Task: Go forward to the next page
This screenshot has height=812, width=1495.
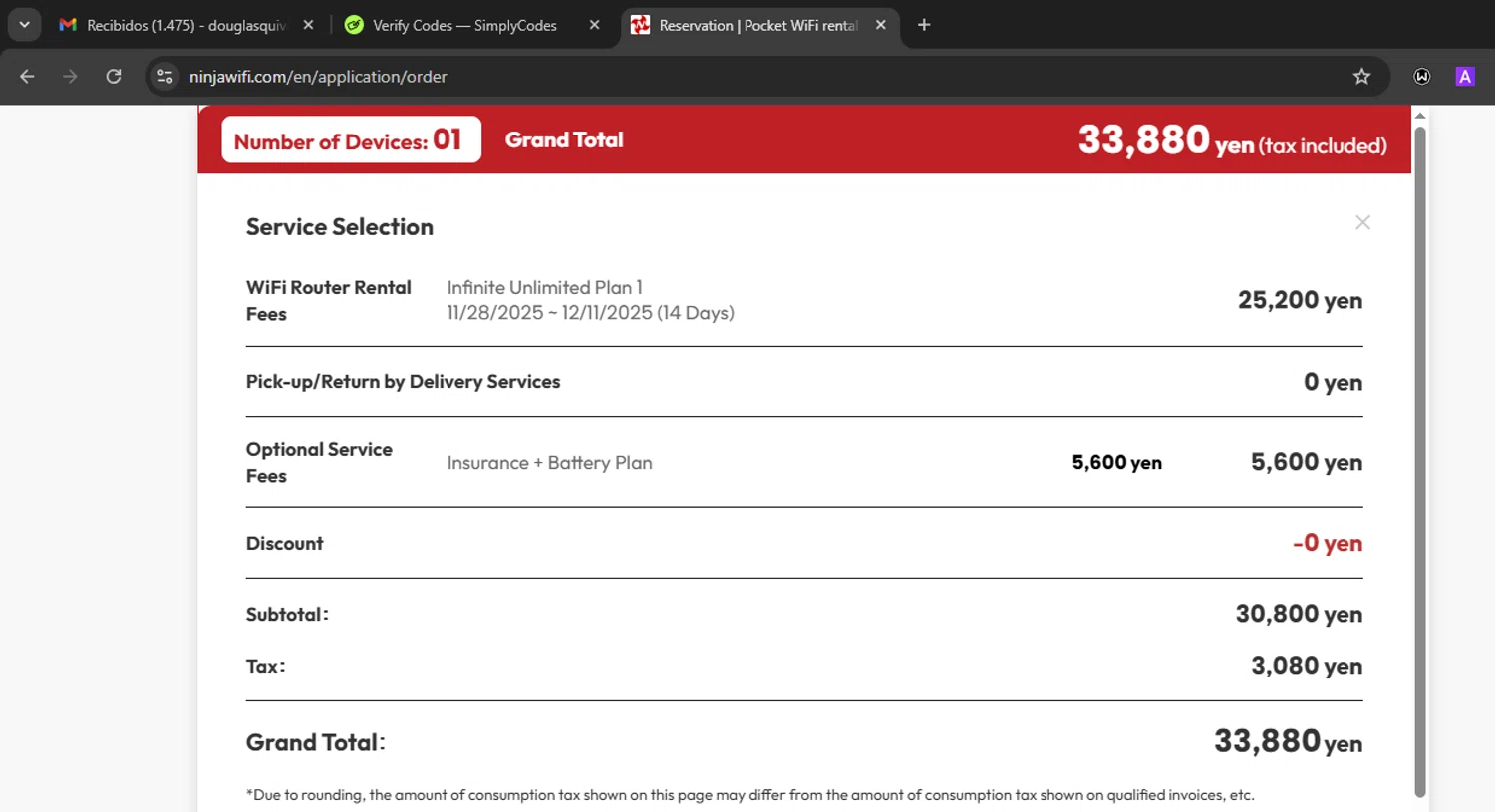Action: click(x=70, y=76)
